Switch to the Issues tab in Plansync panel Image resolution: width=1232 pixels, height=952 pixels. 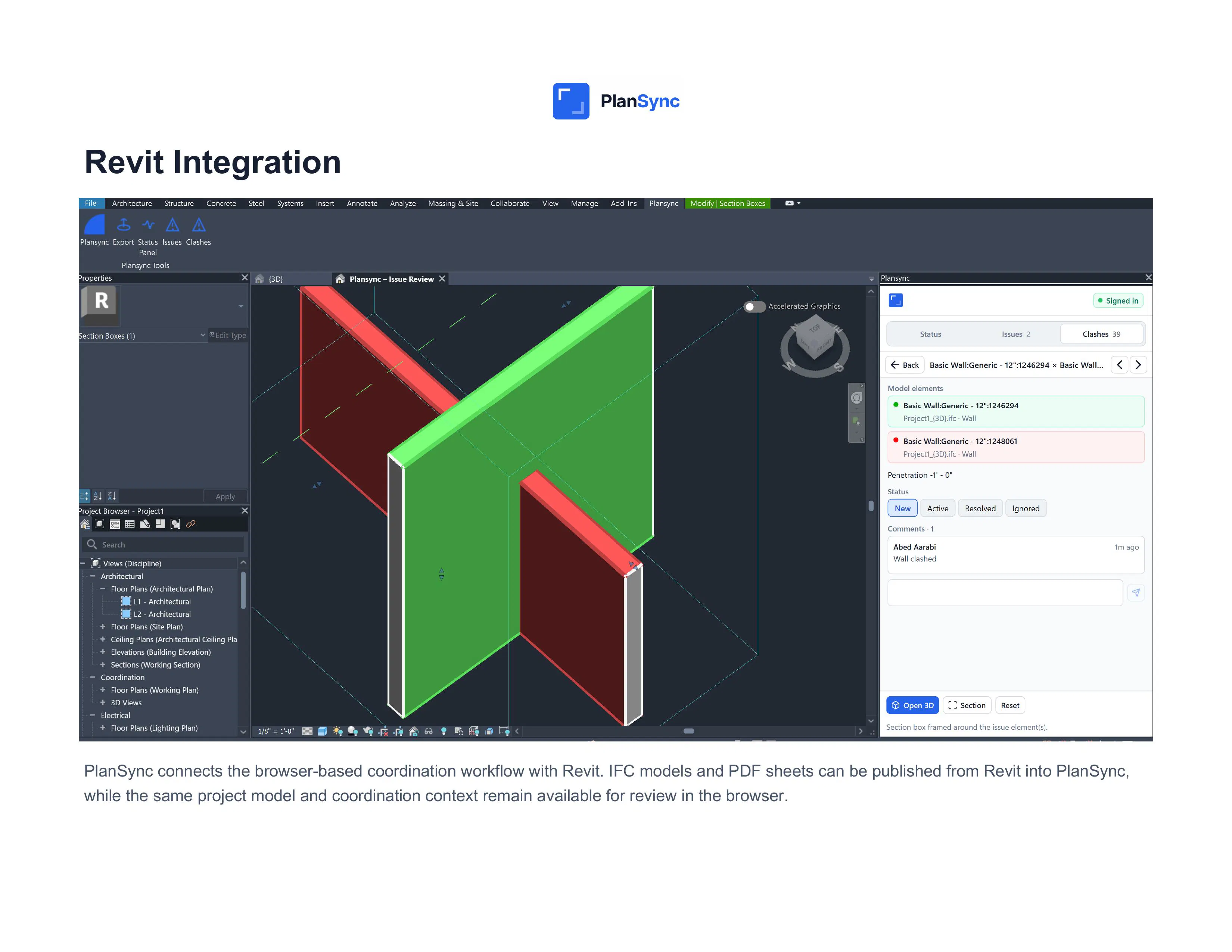1016,335
